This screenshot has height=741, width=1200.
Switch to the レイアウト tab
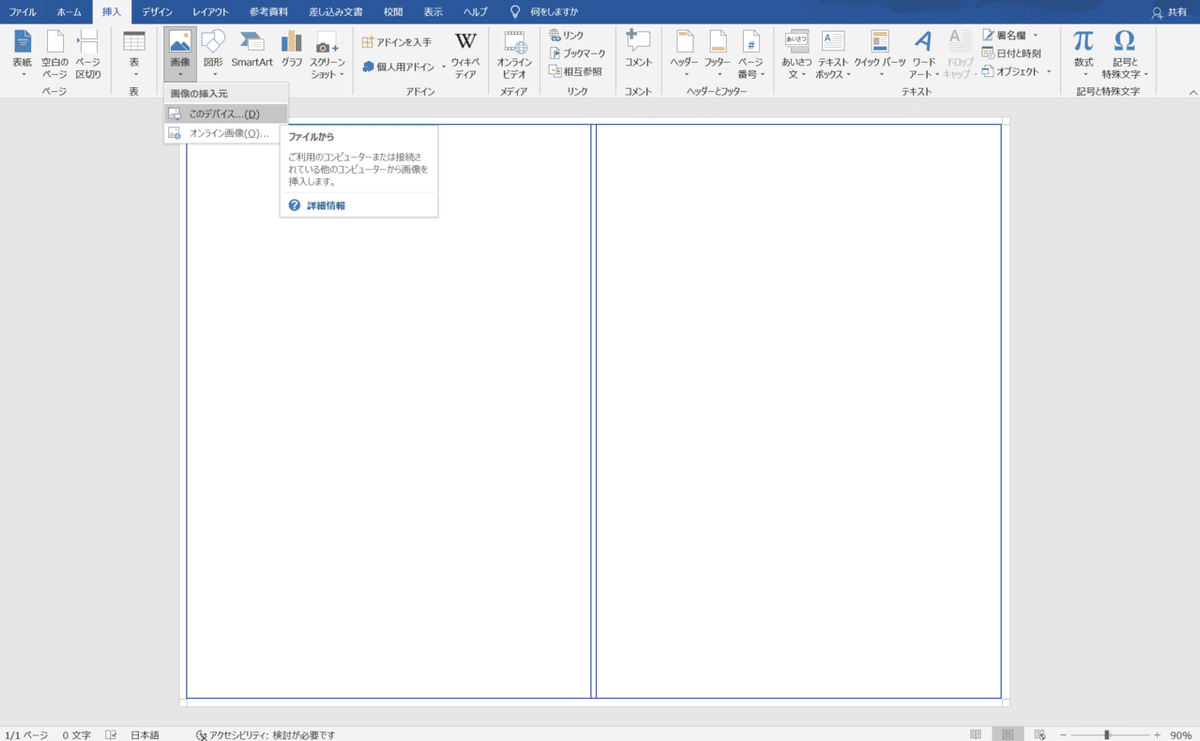pos(209,12)
